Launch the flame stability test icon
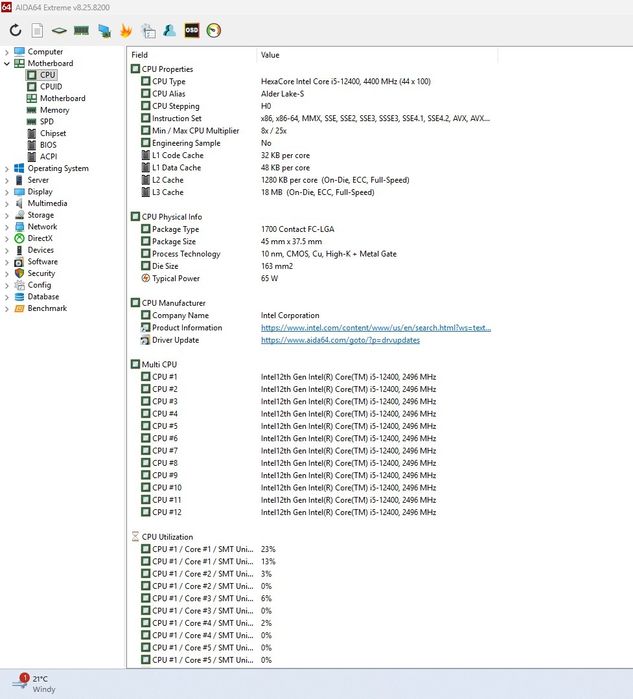This screenshot has height=699, width=633. (x=126, y=30)
